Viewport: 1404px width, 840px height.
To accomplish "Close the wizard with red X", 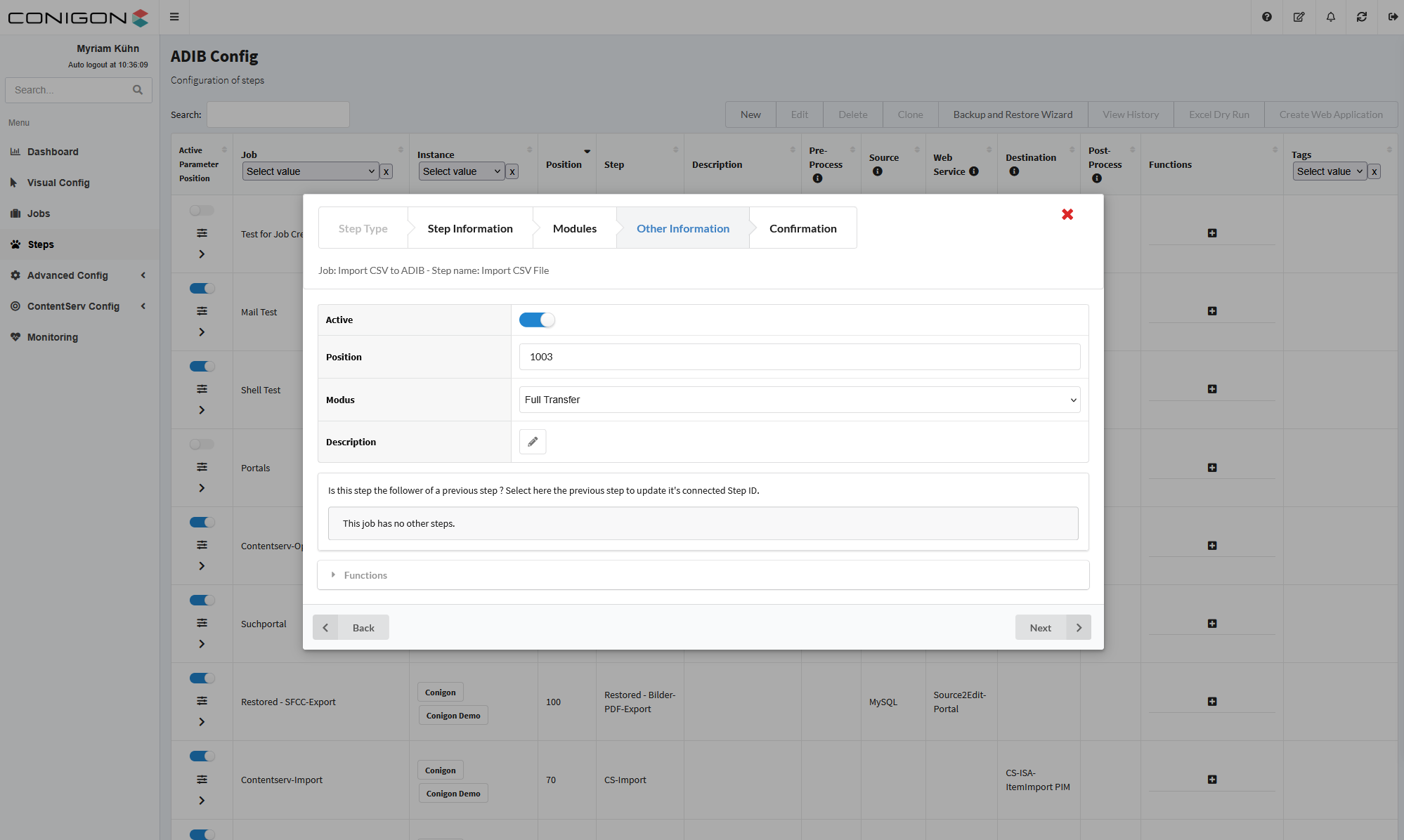I will (1067, 214).
